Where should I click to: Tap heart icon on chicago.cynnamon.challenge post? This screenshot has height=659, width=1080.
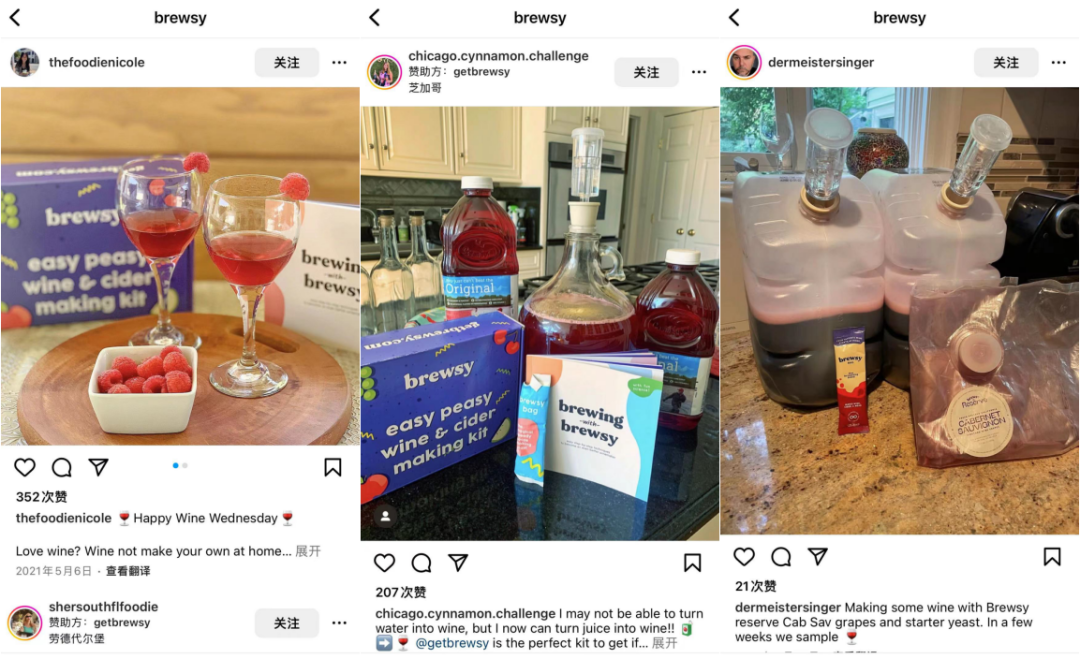[384, 563]
